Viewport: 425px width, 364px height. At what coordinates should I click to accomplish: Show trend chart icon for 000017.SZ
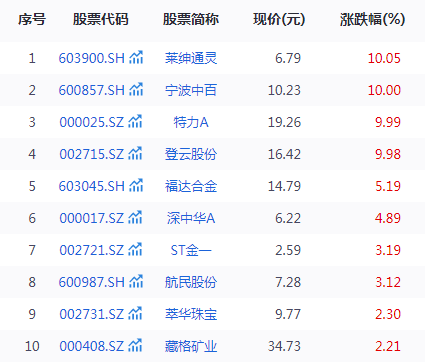coord(135,217)
